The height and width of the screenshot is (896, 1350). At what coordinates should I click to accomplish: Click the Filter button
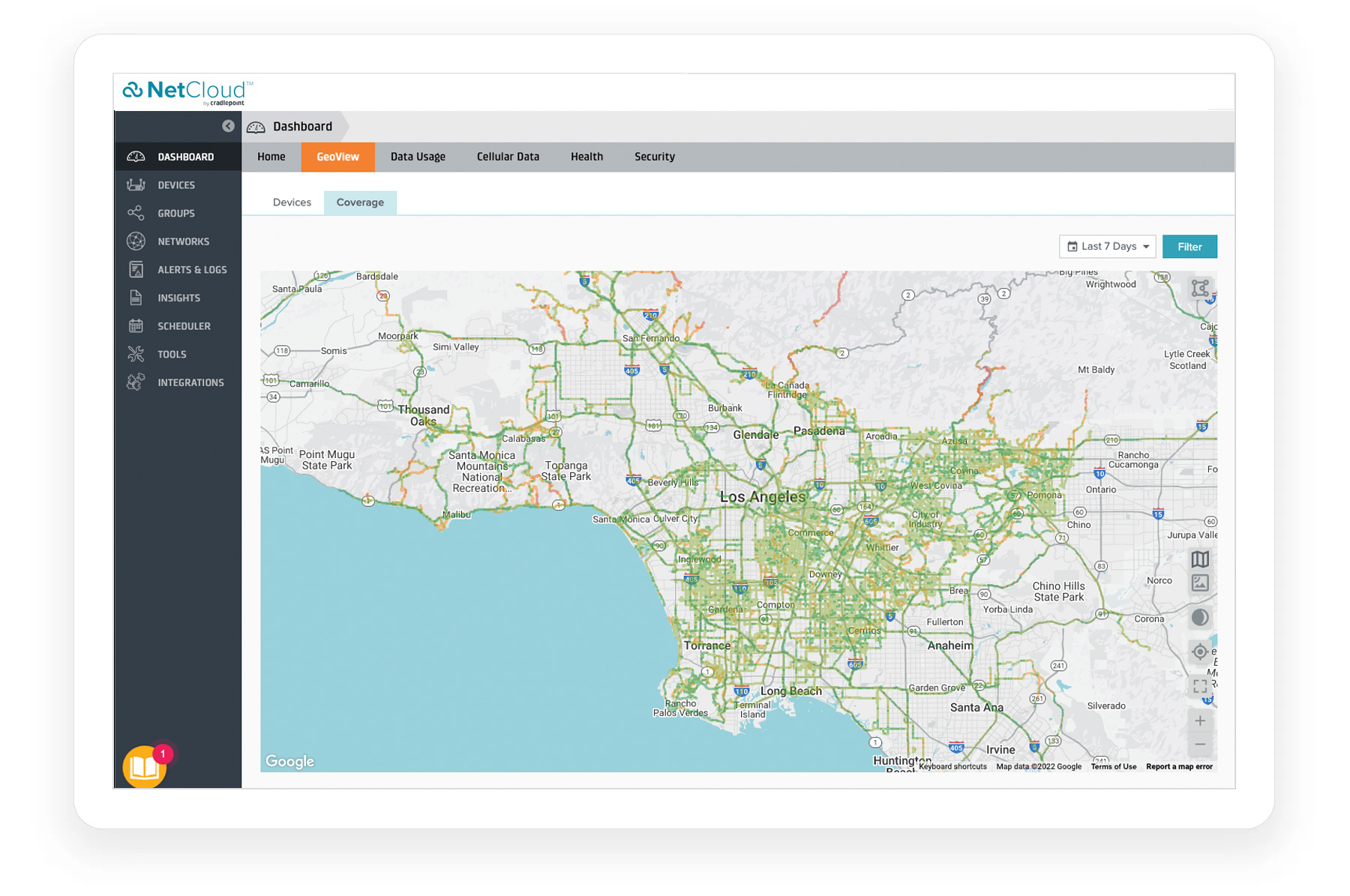coord(1189,247)
